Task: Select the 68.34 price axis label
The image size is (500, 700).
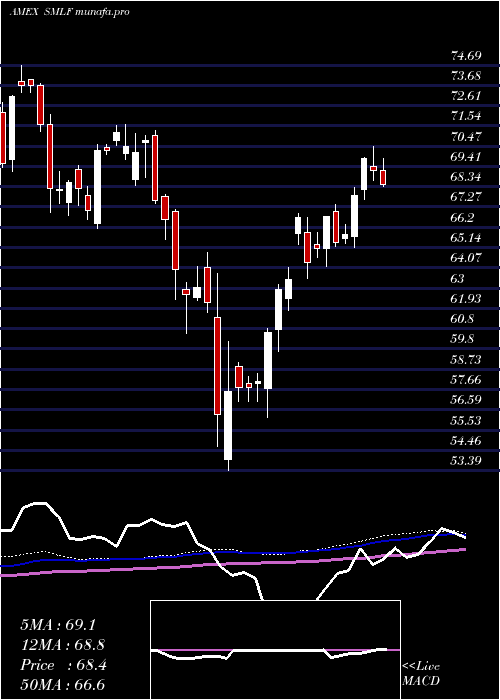Action: pyautogui.click(x=466, y=177)
